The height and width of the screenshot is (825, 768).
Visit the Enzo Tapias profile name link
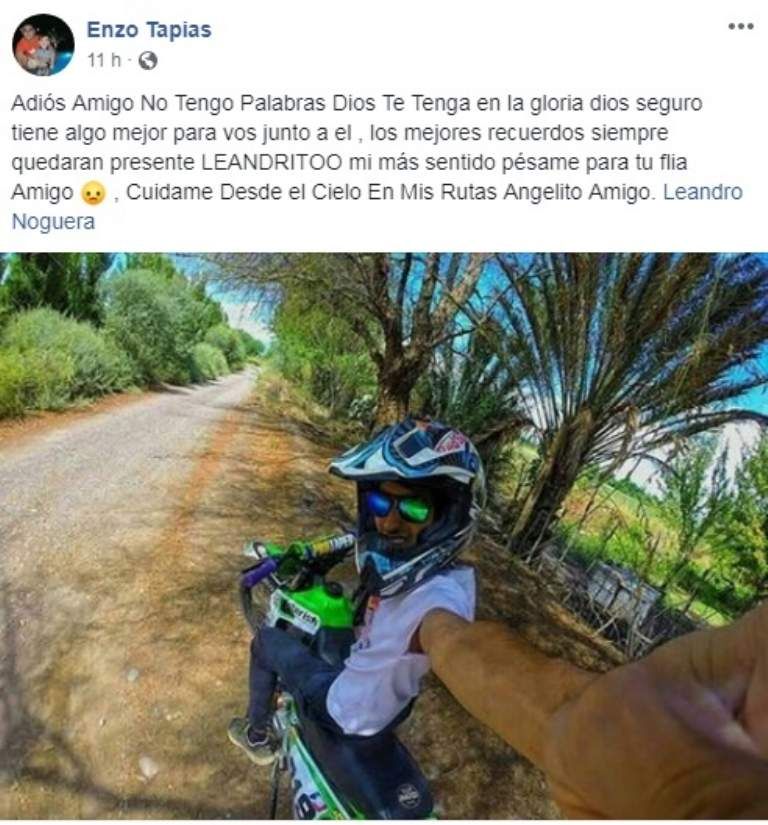point(149,30)
